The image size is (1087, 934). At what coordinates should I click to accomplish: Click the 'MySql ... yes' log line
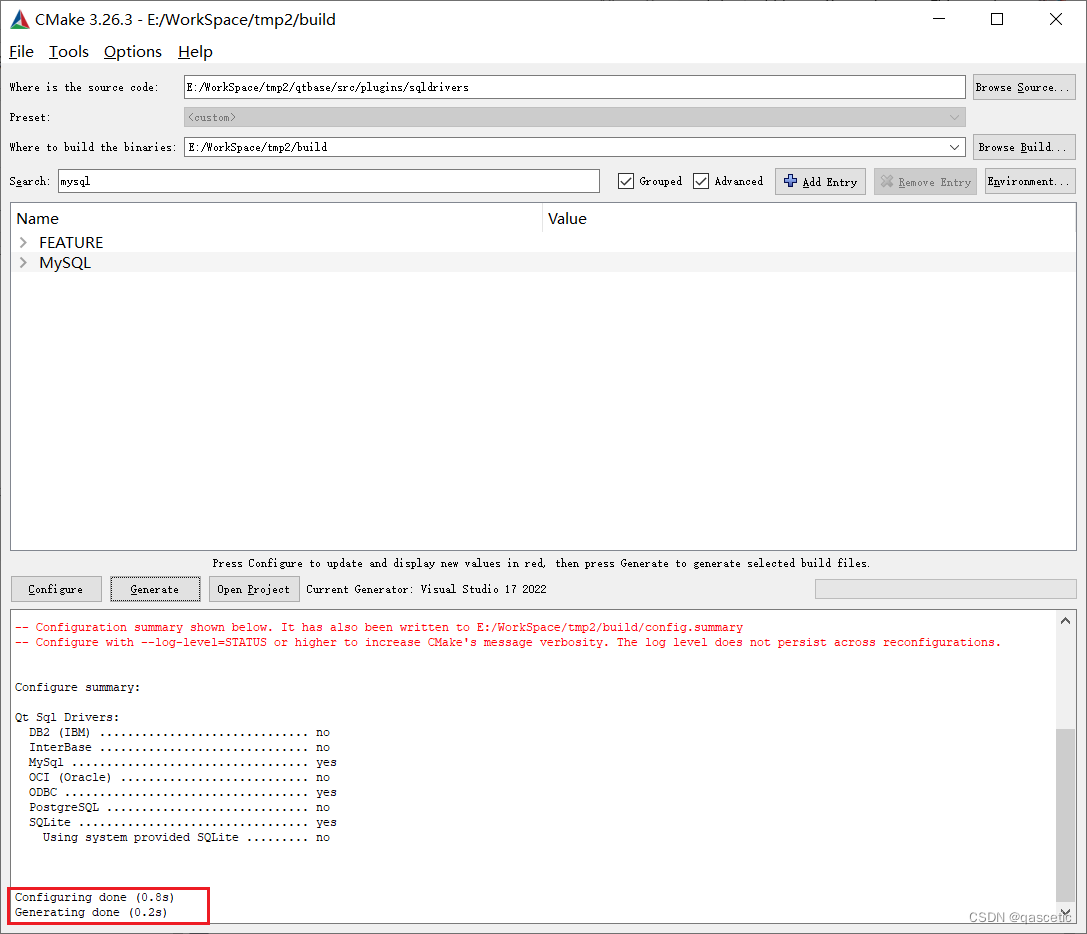pyautogui.click(x=182, y=762)
